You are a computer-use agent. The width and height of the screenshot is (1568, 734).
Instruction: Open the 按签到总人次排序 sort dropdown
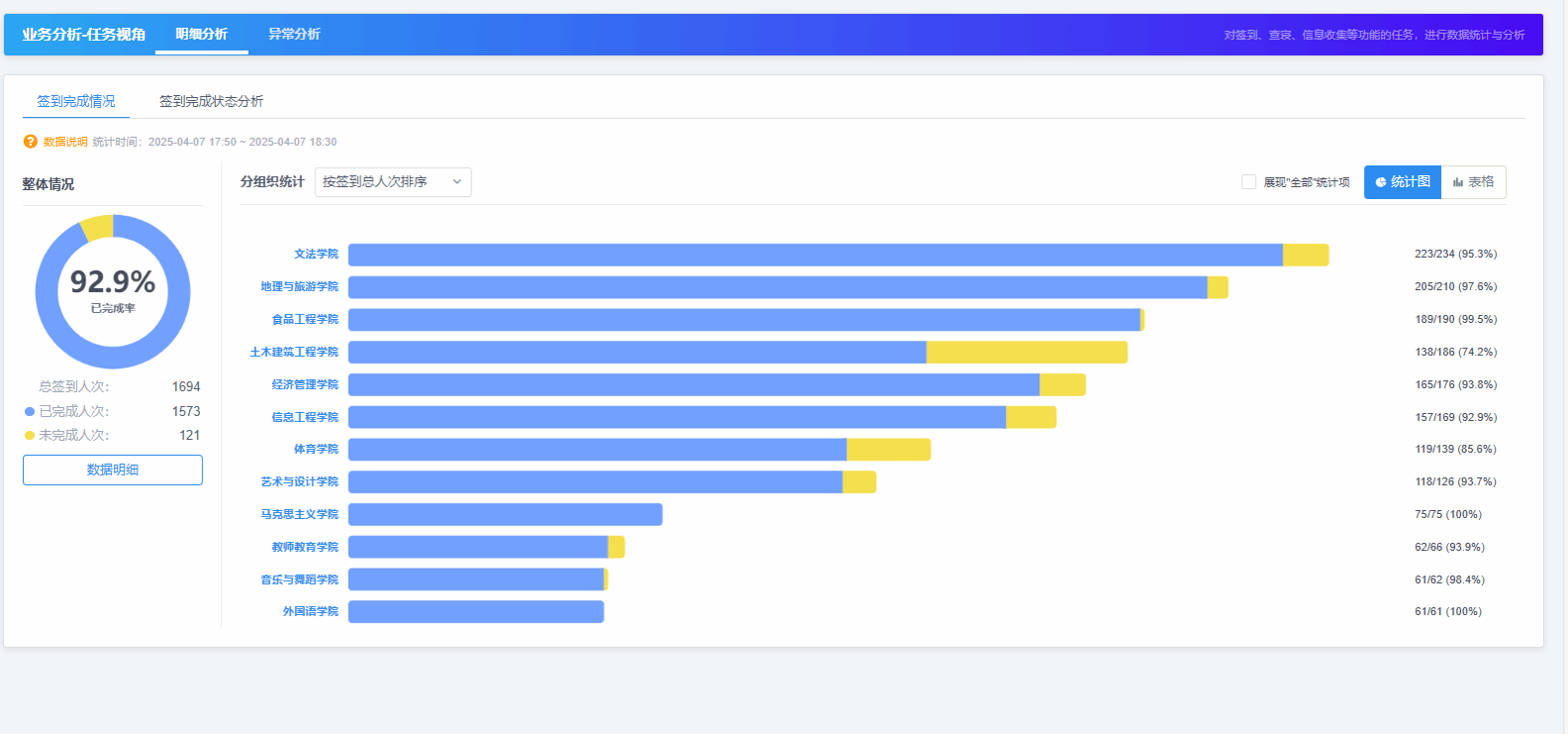pos(392,182)
